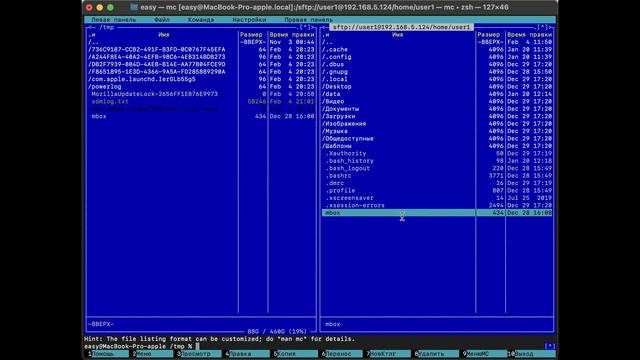Sort right panel by Имя column header
This screenshot has height=360, width=640.
397,35
